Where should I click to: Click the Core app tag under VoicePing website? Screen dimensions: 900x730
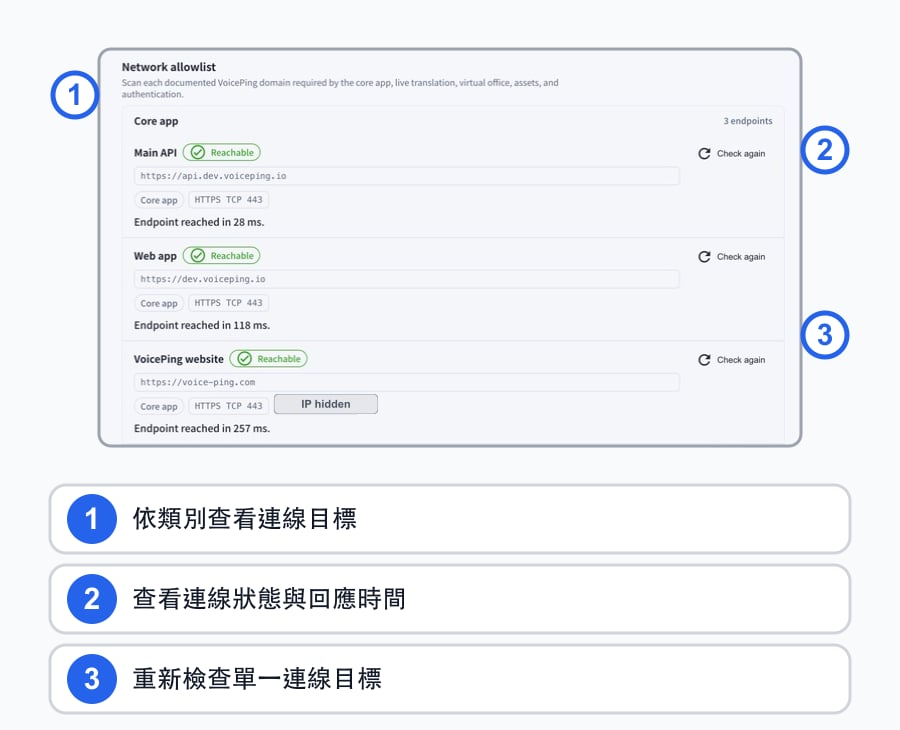(159, 406)
